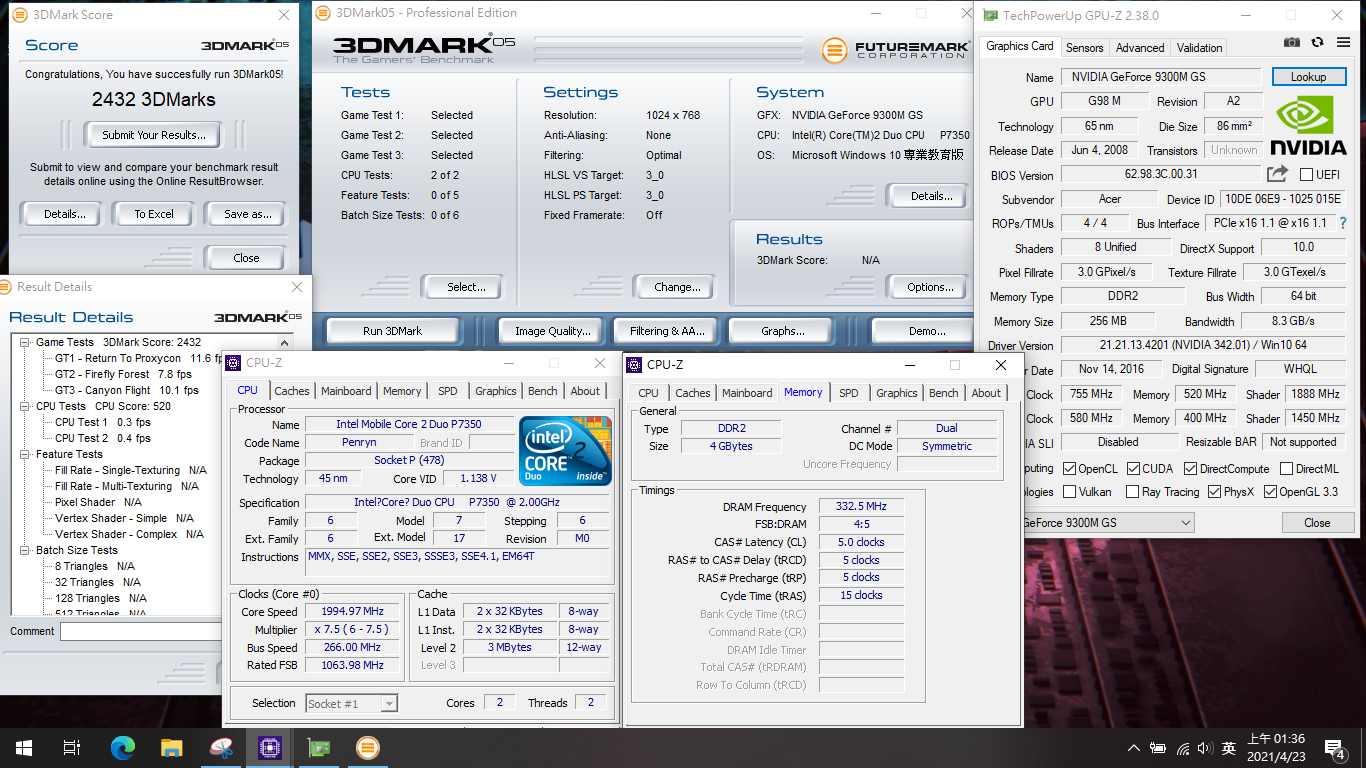
Task: Open the notification center icon
Action: pyautogui.click(x=1334, y=748)
